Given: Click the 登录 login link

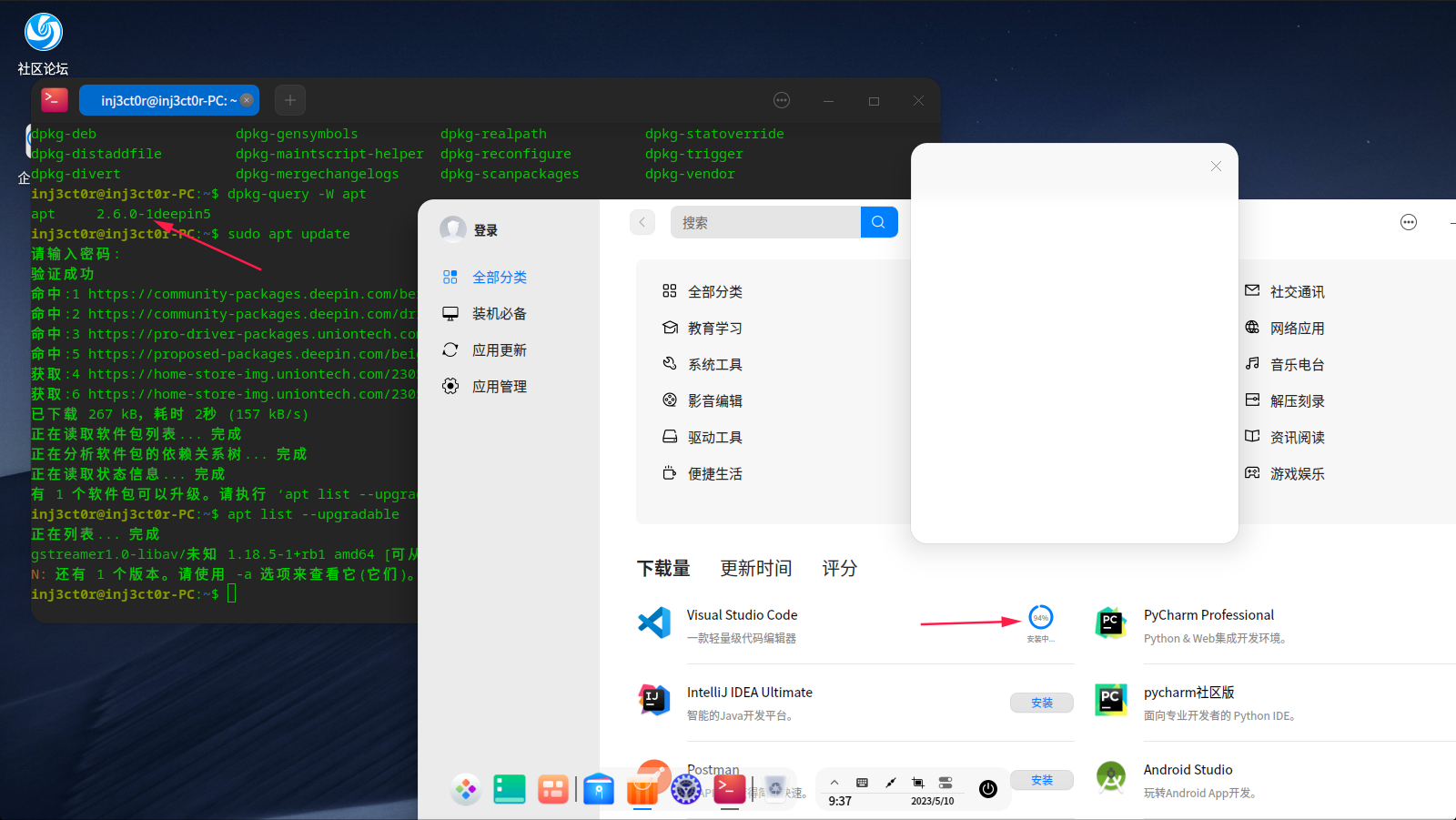Looking at the screenshot, I should [x=485, y=229].
